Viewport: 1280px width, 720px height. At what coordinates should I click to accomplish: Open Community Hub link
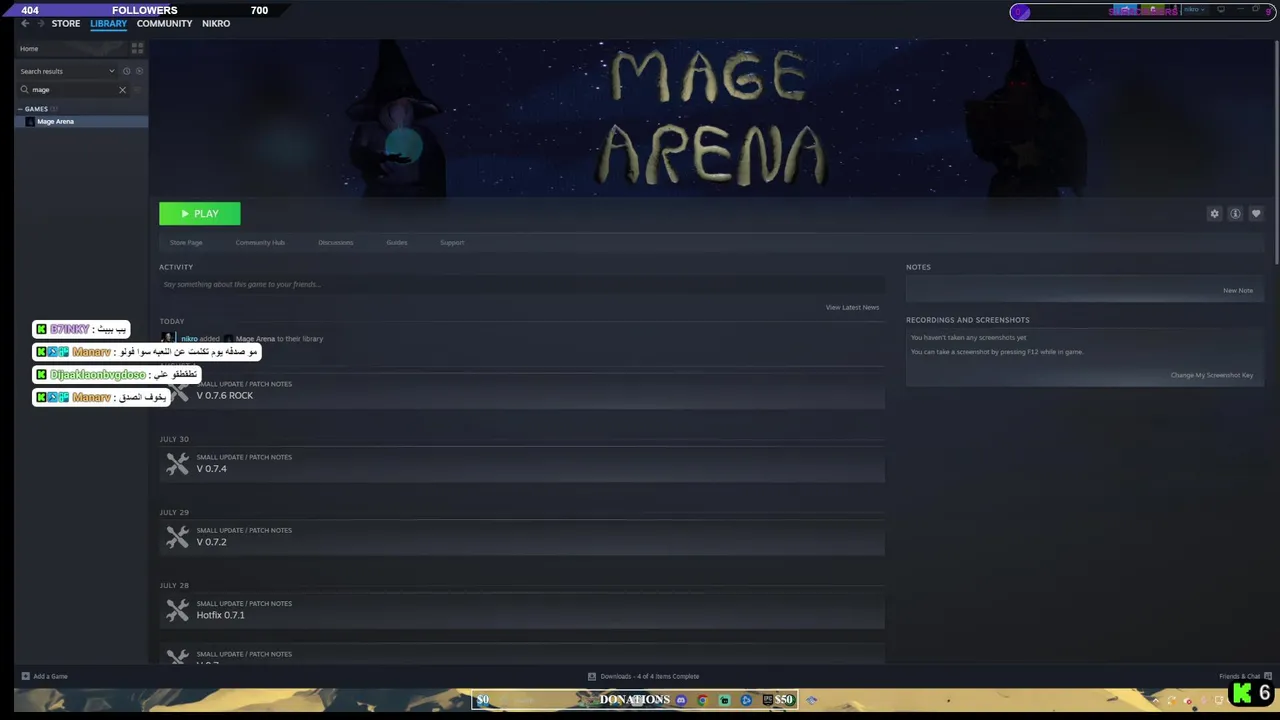[260, 242]
